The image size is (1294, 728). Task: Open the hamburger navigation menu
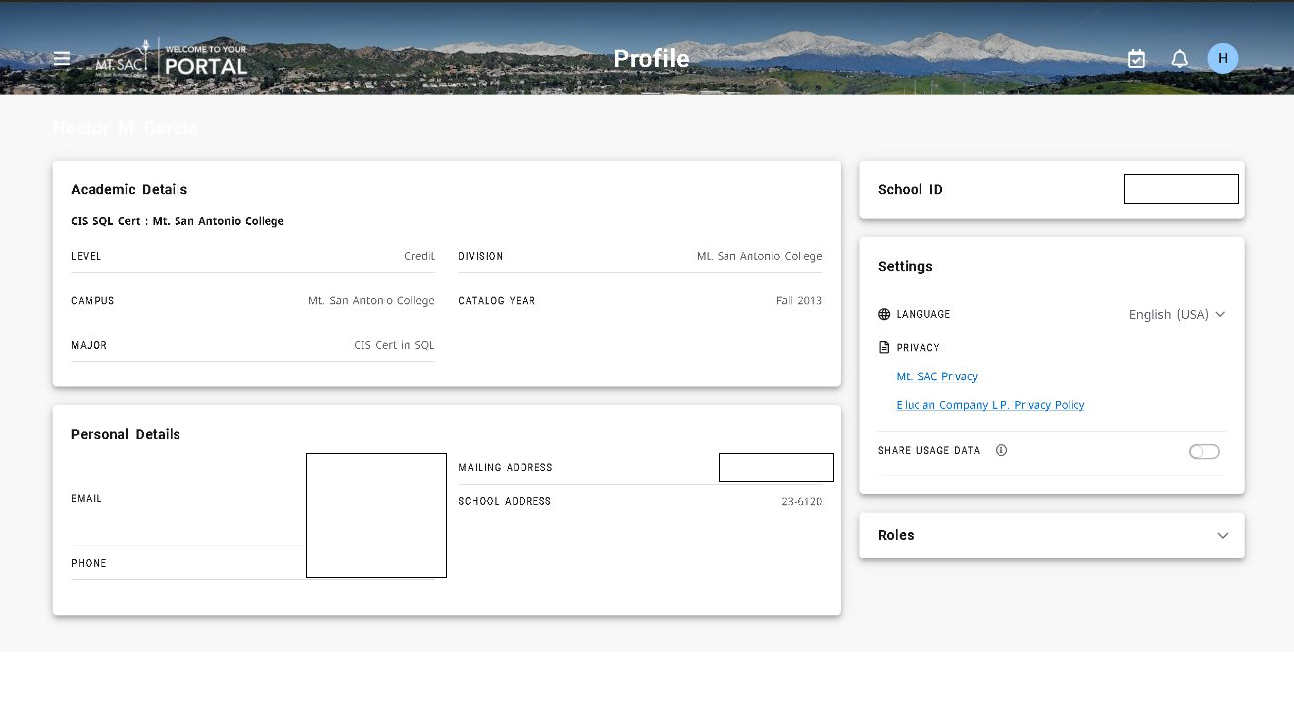pyautogui.click(x=62, y=58)
